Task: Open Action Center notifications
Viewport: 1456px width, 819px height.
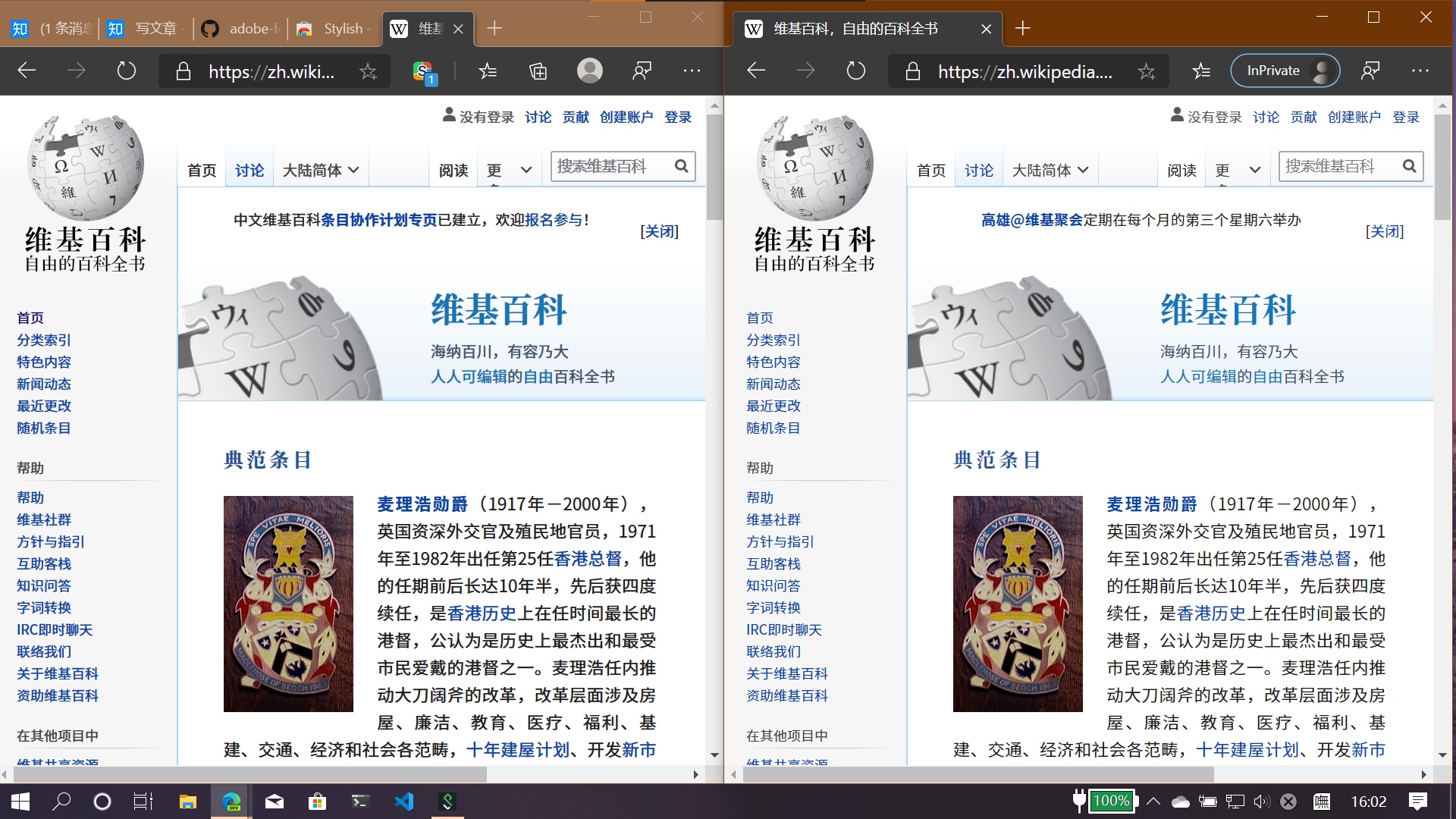Action: [1417, 802]
